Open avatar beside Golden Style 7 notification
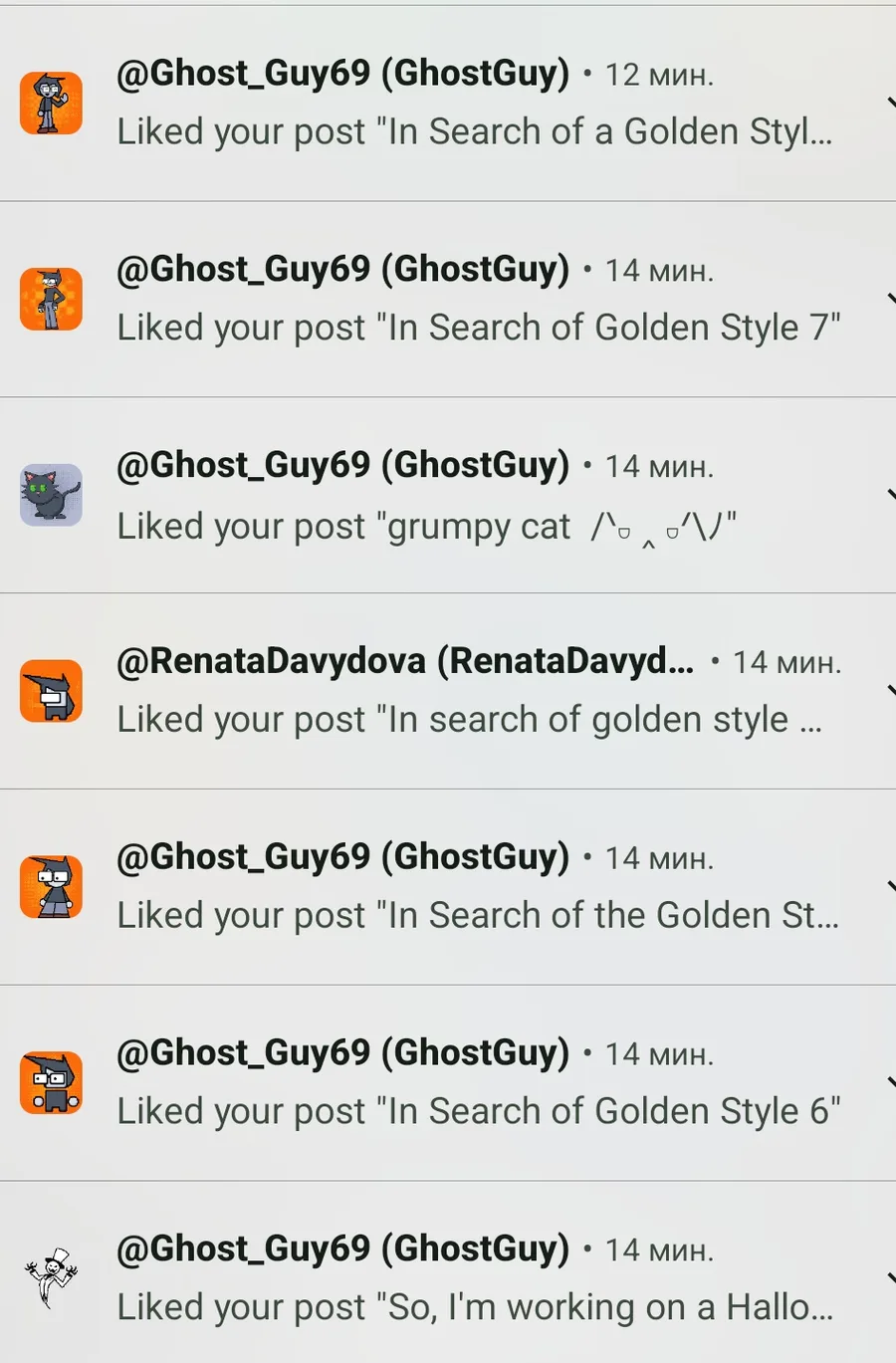Viewport: 896px width, 1363px height. point(51,299)
